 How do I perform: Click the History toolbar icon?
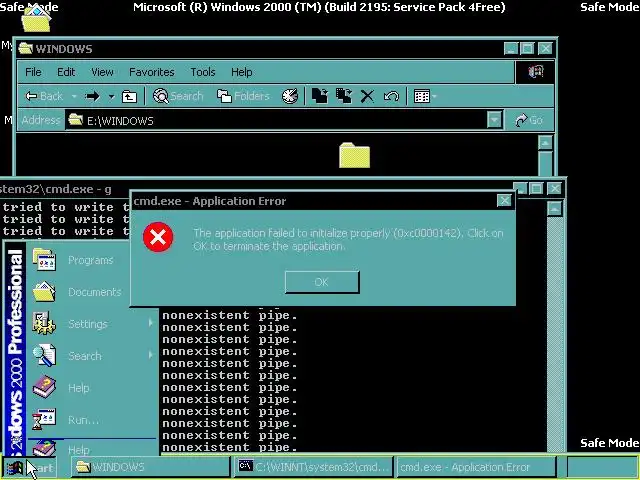(x=290, y=96)
